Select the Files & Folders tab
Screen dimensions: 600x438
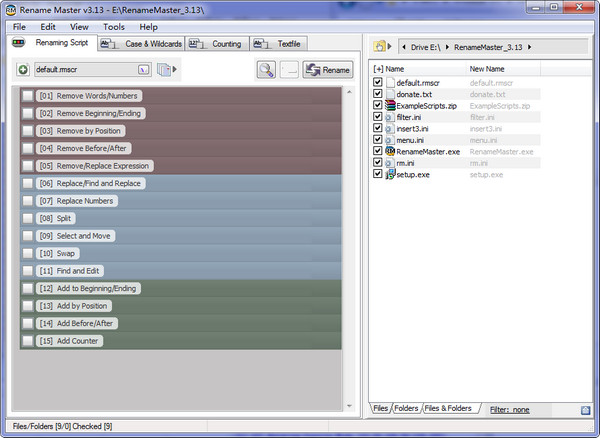[x=448, y=408]
